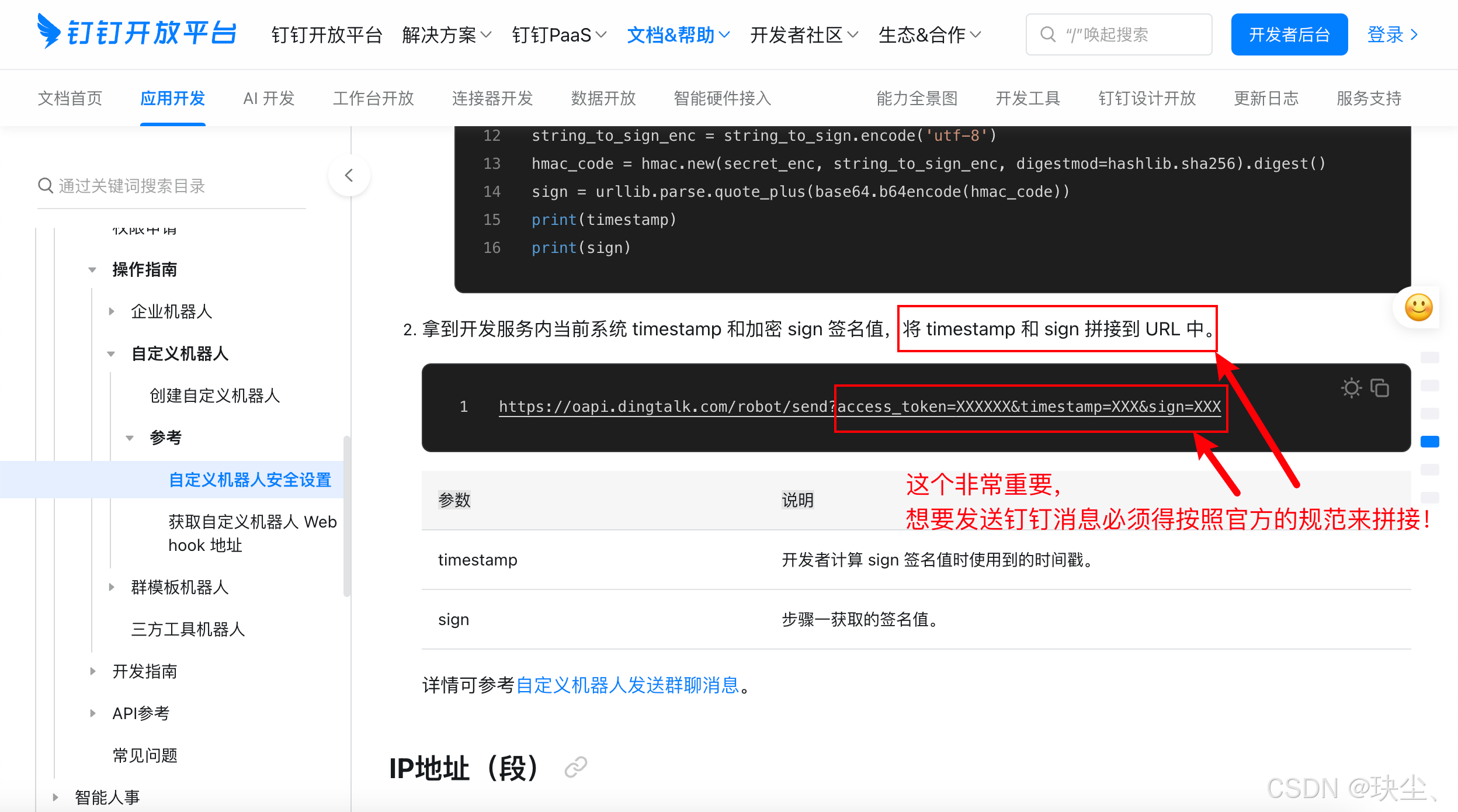Open 常见问题 in the sidebar

(x=145, y=755)
